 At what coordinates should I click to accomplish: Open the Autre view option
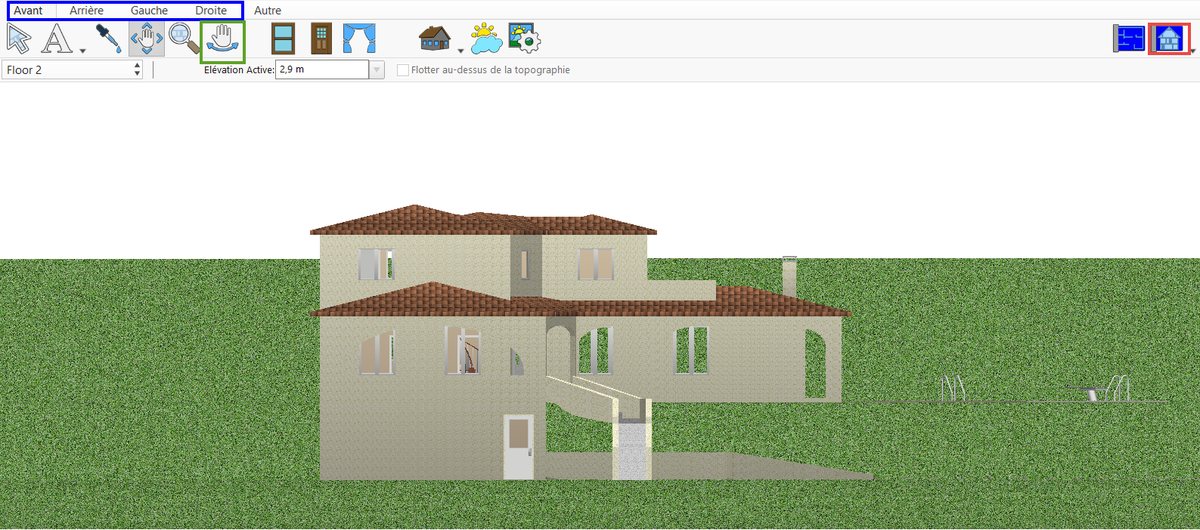pos(268,10)
